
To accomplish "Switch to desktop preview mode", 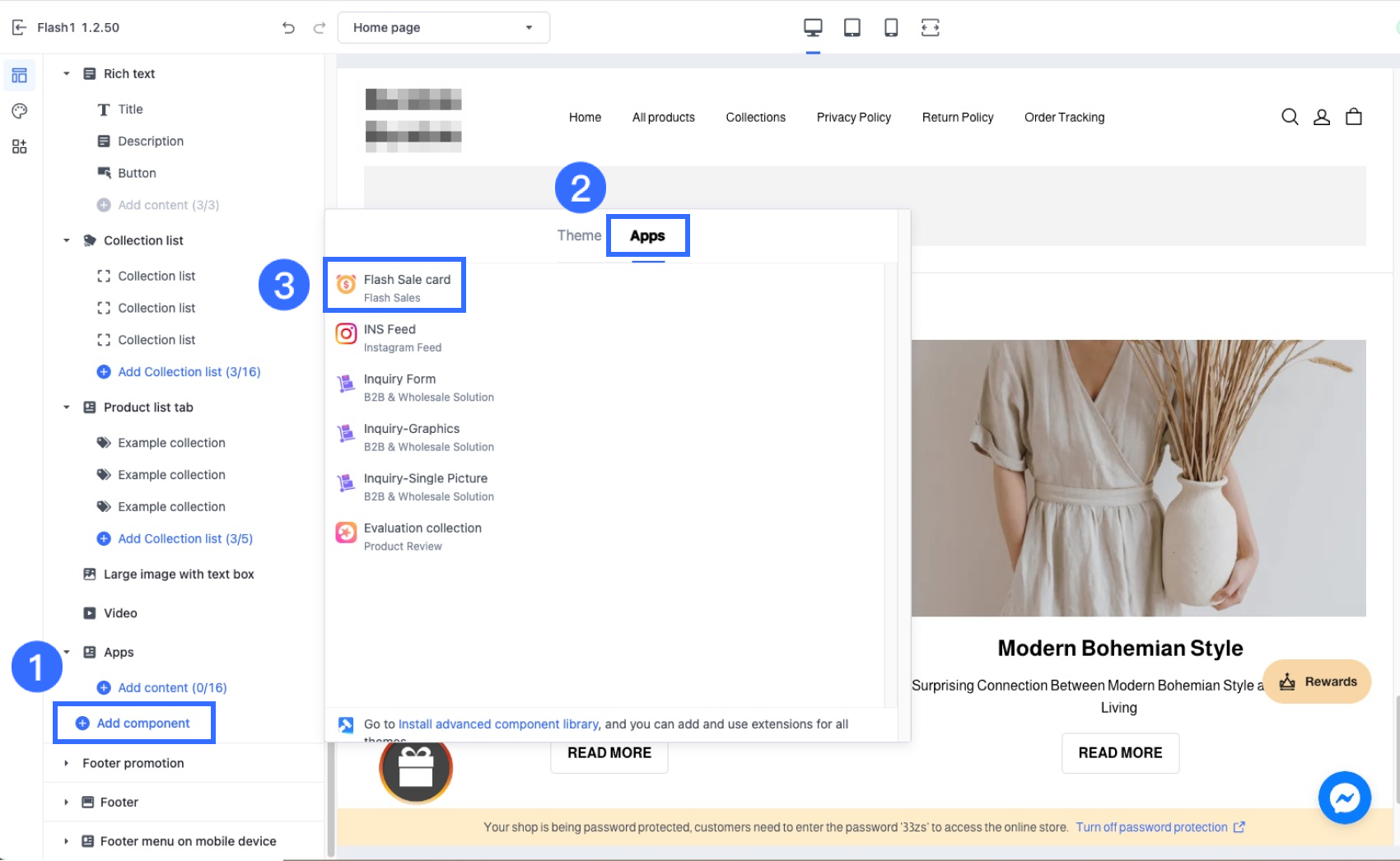I will pyautogui.click(x=813, y=28).
